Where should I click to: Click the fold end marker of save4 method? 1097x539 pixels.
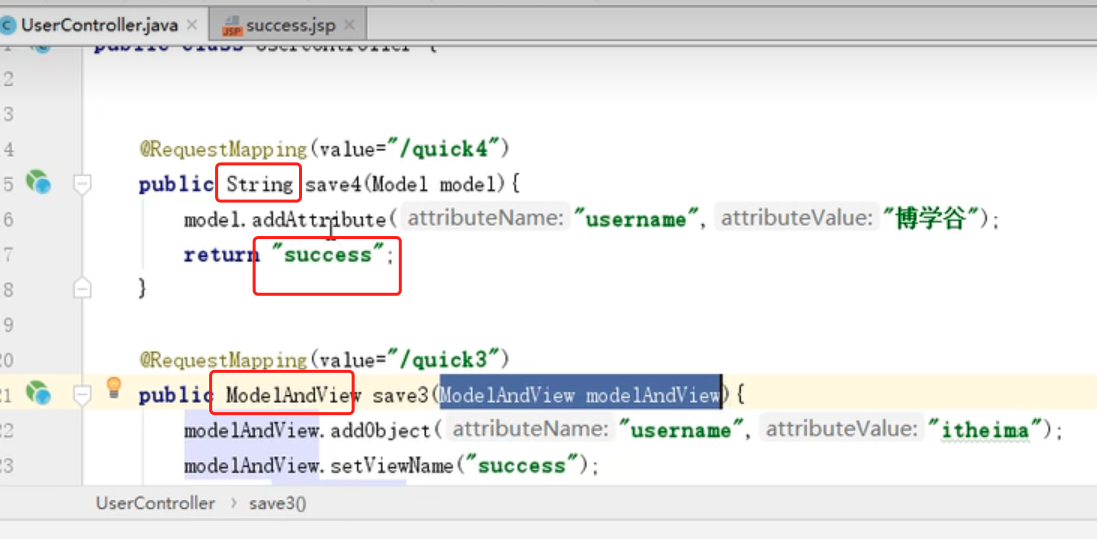coord(83,288)
